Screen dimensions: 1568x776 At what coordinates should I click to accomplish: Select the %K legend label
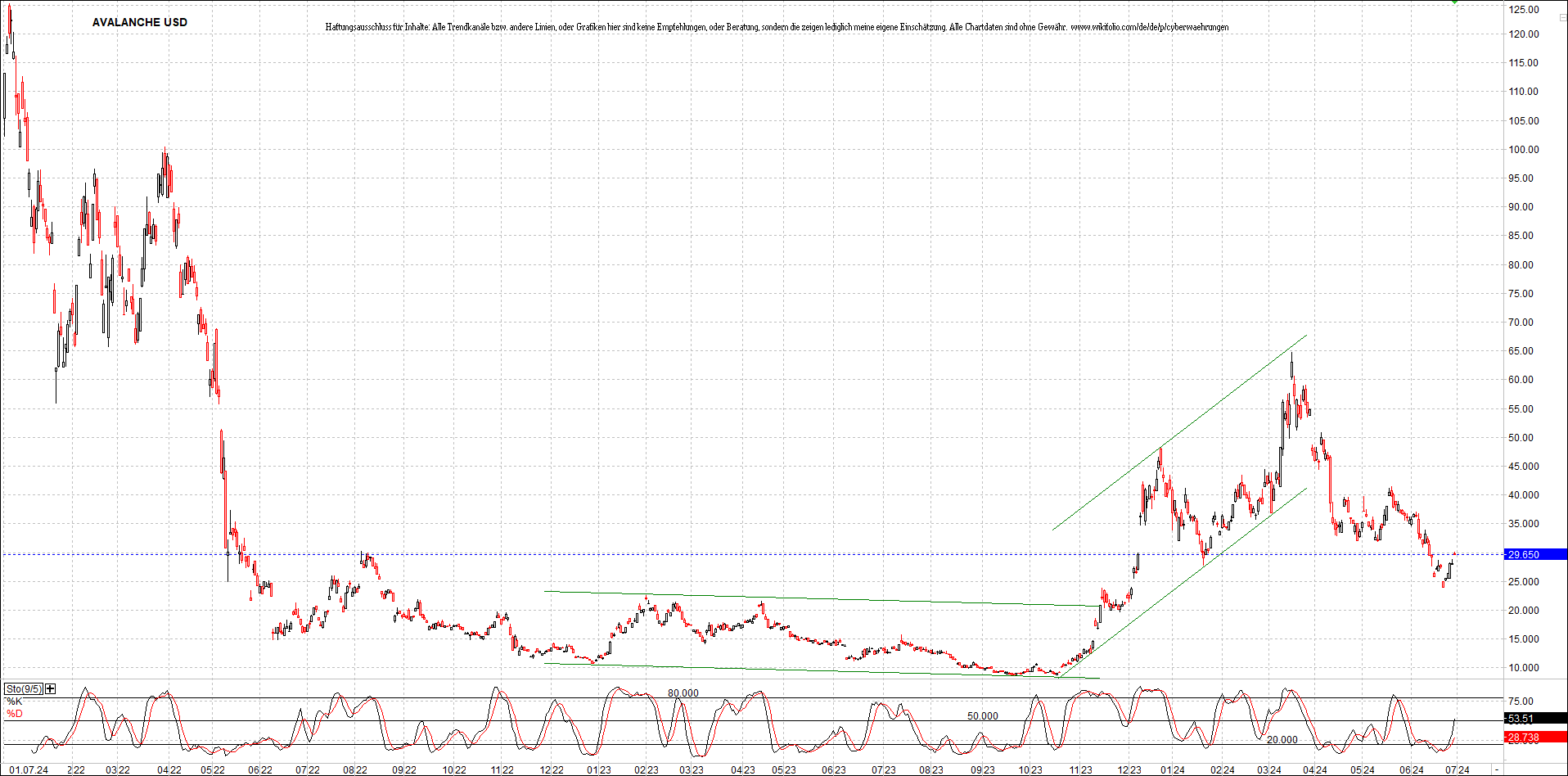[14, 702]
